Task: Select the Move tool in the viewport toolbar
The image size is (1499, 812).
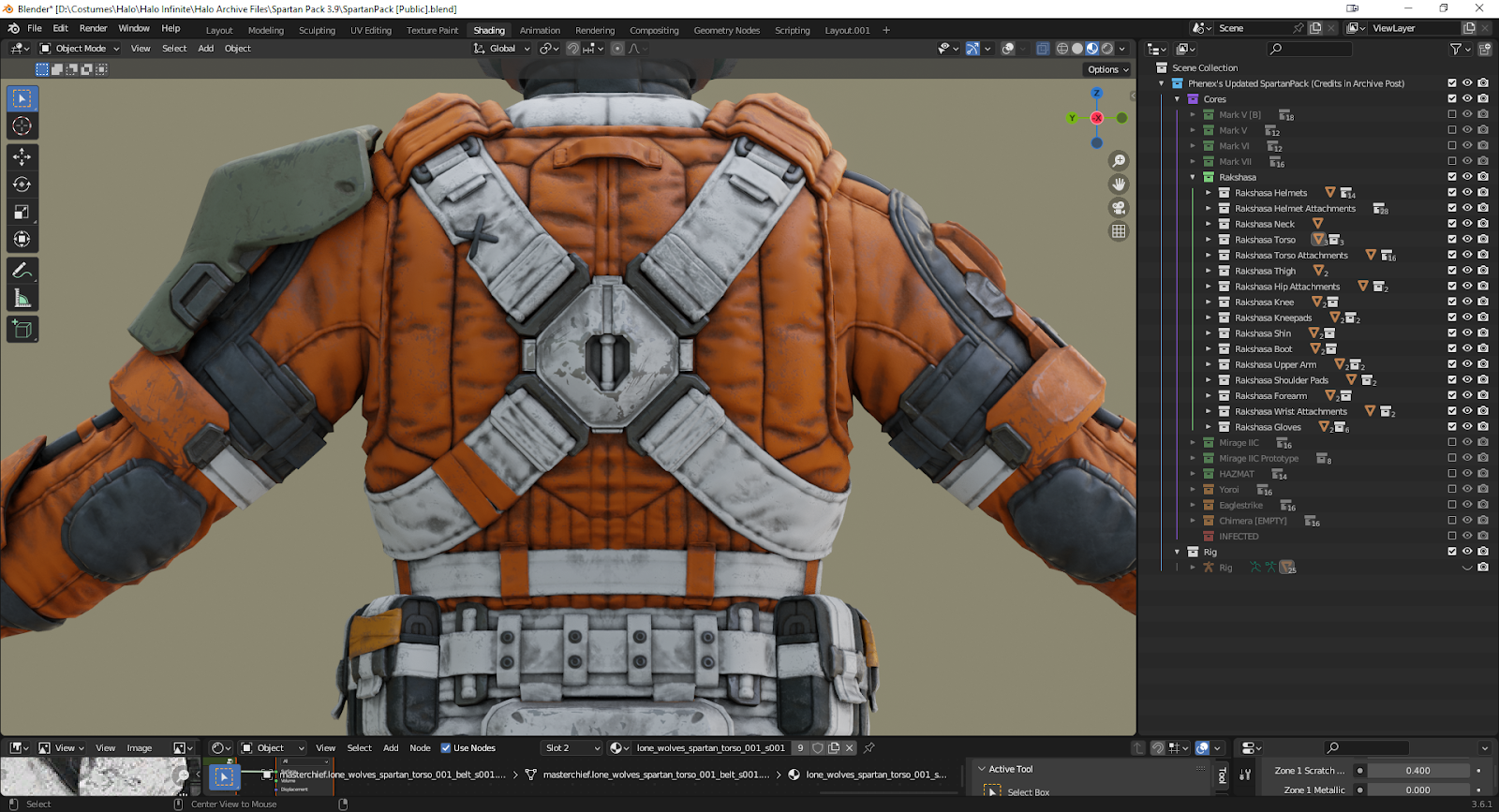Action: coord(22,156)
